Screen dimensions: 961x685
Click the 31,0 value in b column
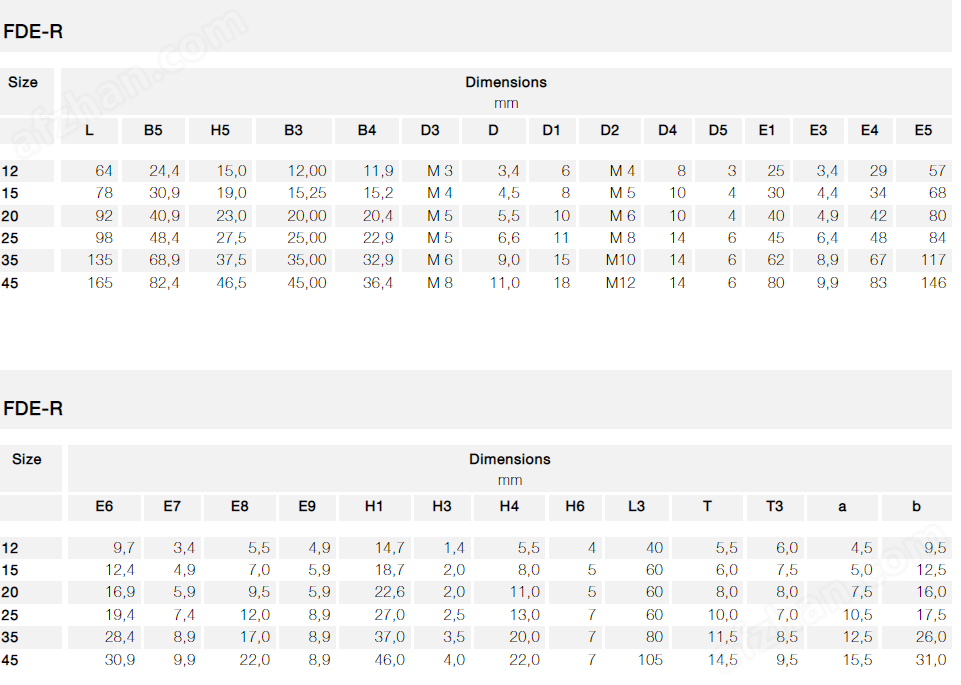(x=931, y=660)
